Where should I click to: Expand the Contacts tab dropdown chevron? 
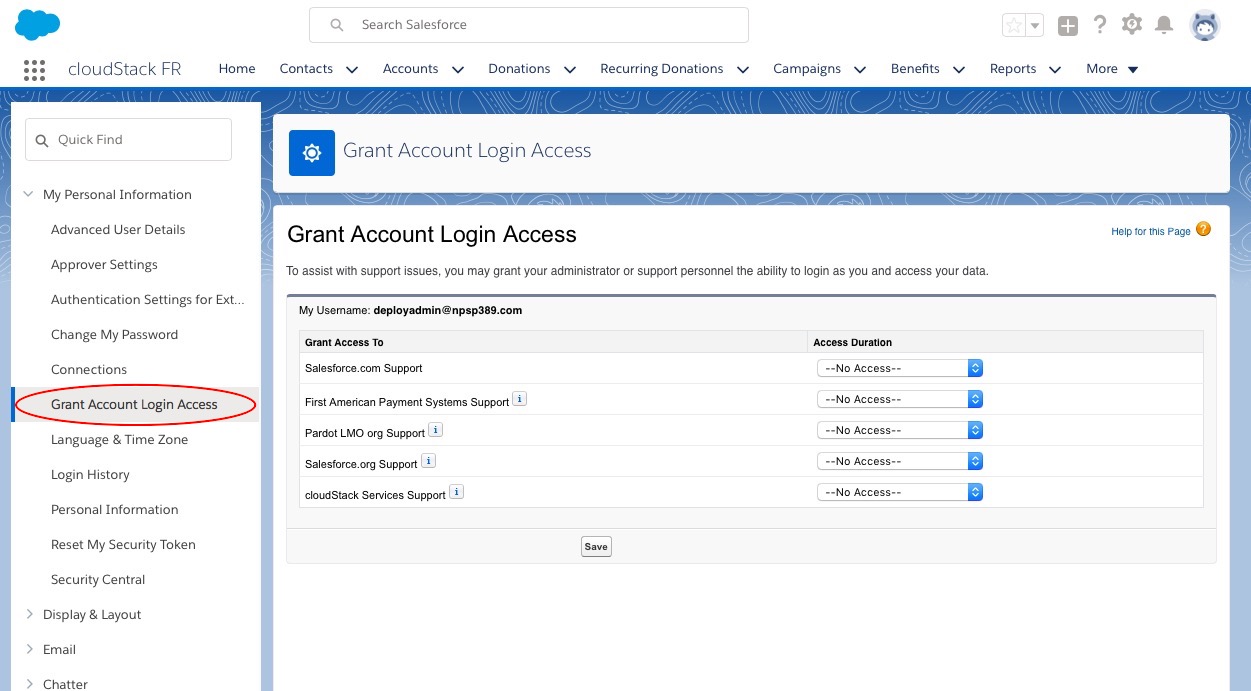pyautogui.click(x=352, y=70)
